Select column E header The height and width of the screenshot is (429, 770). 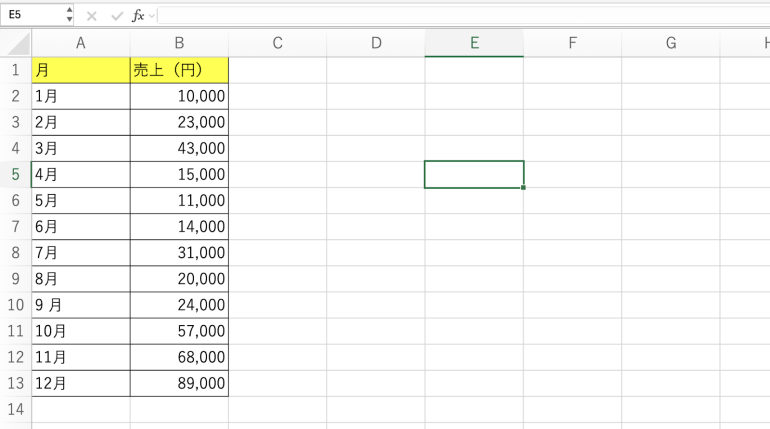474,43
